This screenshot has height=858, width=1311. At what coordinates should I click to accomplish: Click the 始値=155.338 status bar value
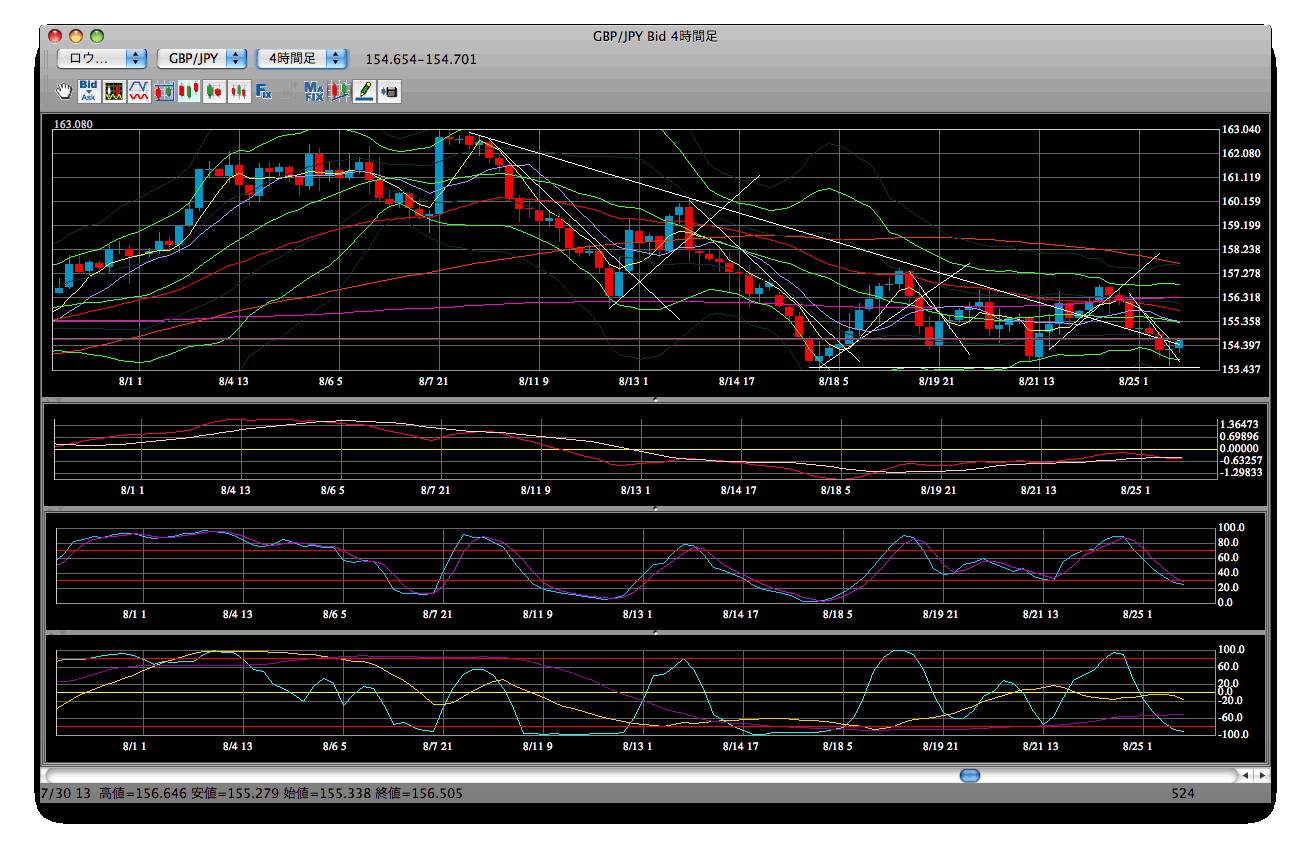[x=328, y=794]
